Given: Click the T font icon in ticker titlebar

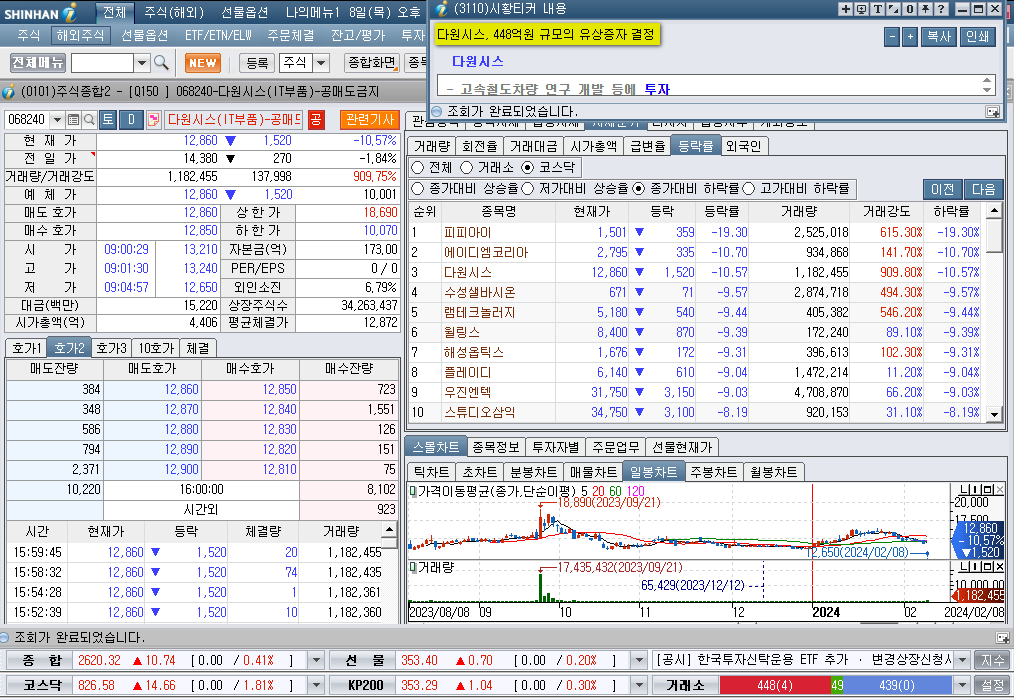Looking at the screenshot, I should [x=878, y=9].
